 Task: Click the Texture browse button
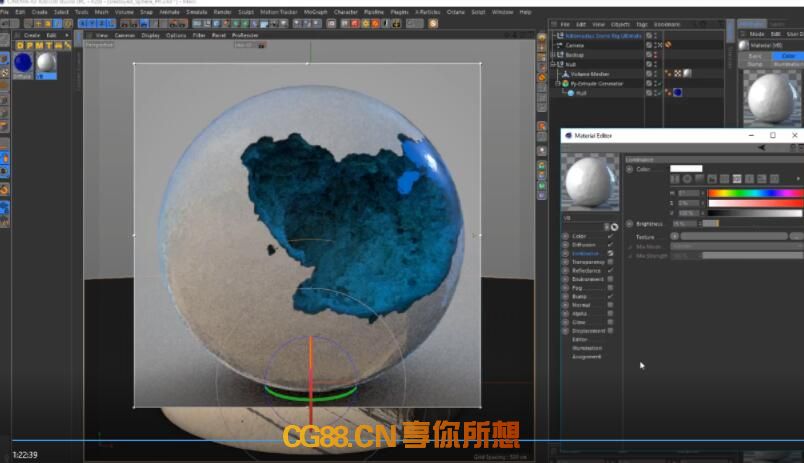[796, 236]
